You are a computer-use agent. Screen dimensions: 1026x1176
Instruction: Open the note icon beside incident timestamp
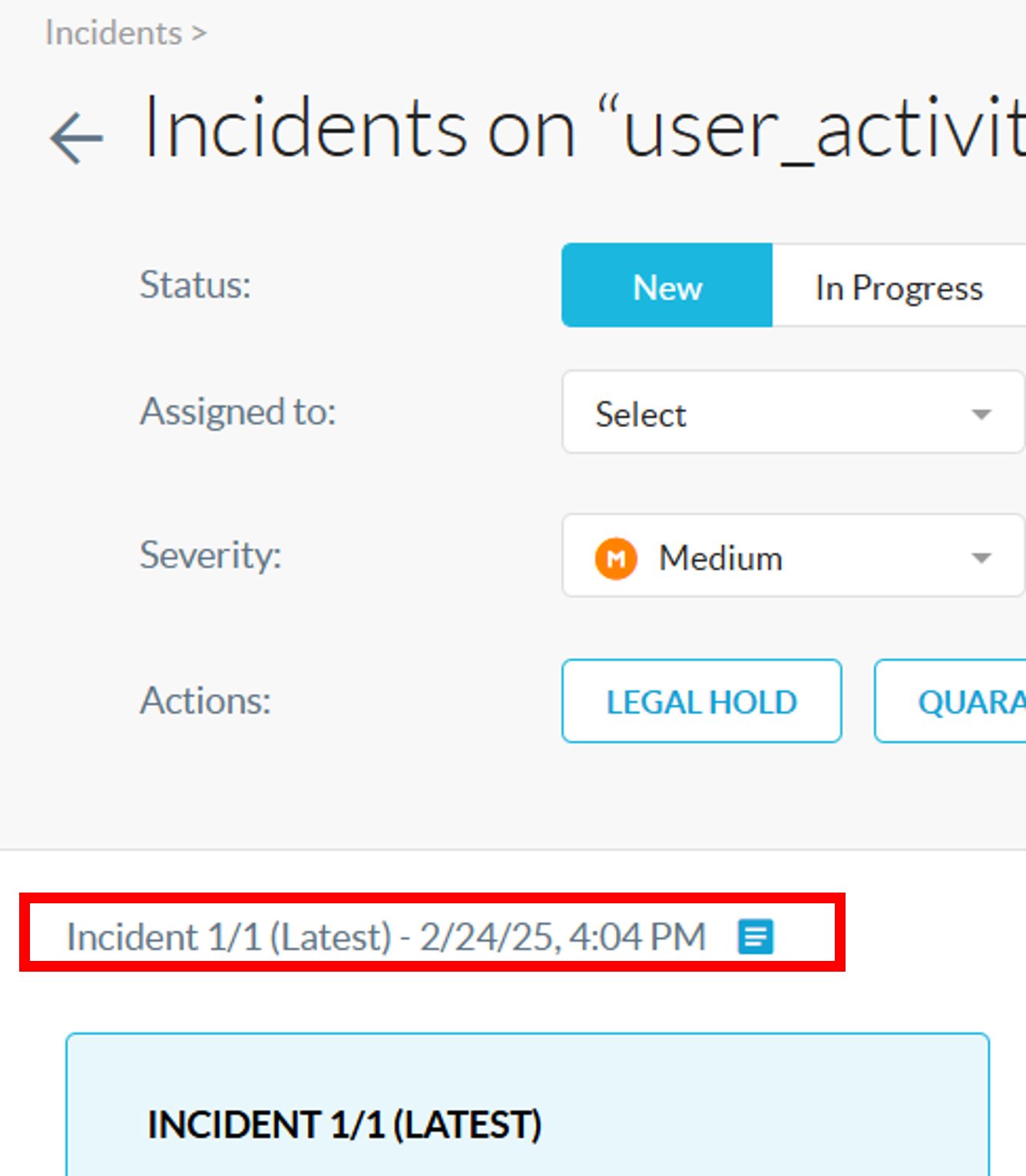point(755,936)
